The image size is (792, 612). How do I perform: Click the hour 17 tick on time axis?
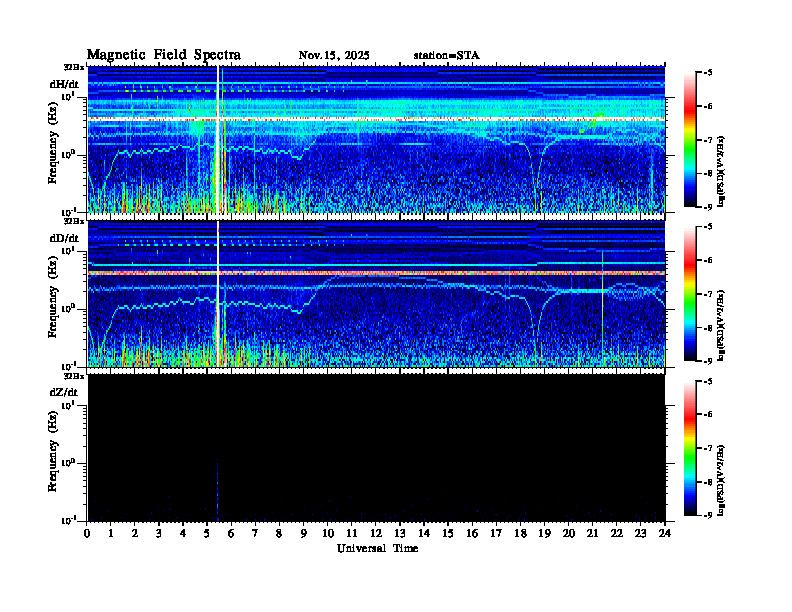[x=496, y=534]
